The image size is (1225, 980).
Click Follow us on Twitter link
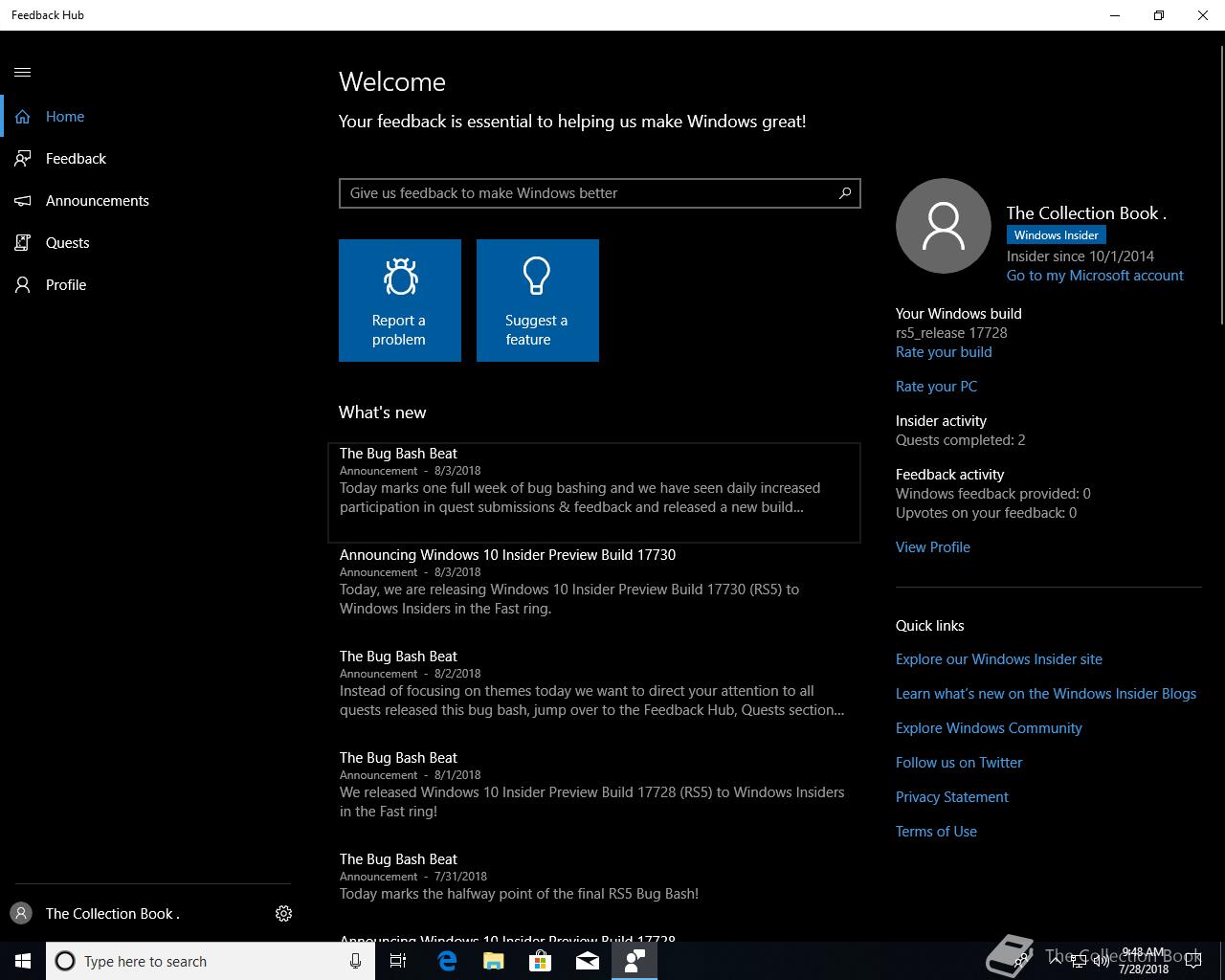959,763
